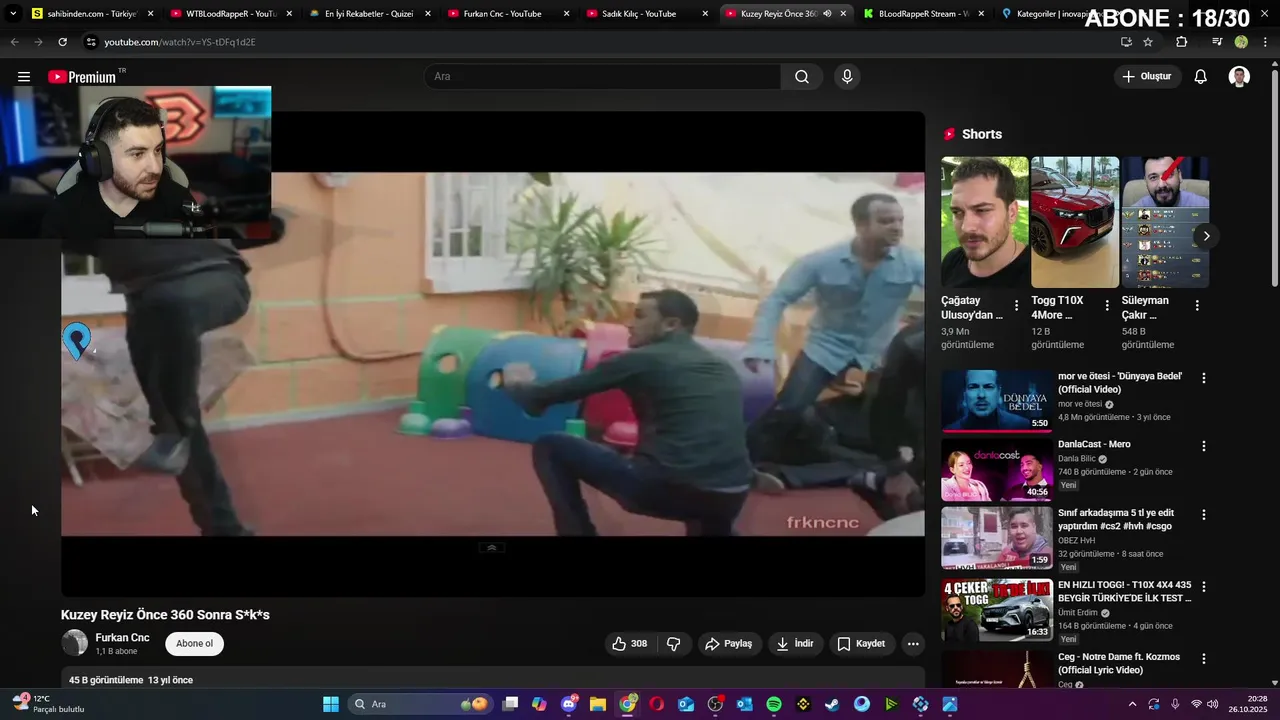Open the Furkan Cnc channel name link

tap(122, 638)
